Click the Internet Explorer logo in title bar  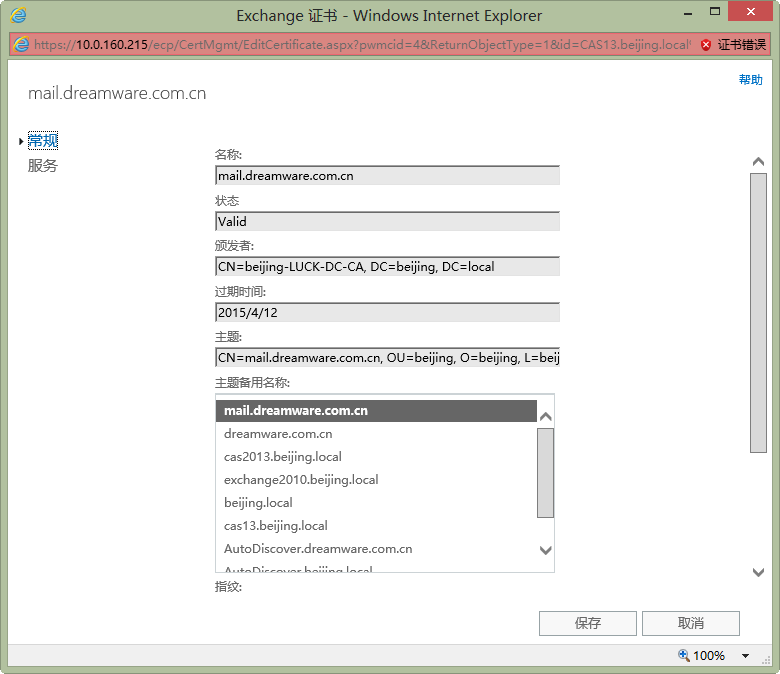point(18,15)
